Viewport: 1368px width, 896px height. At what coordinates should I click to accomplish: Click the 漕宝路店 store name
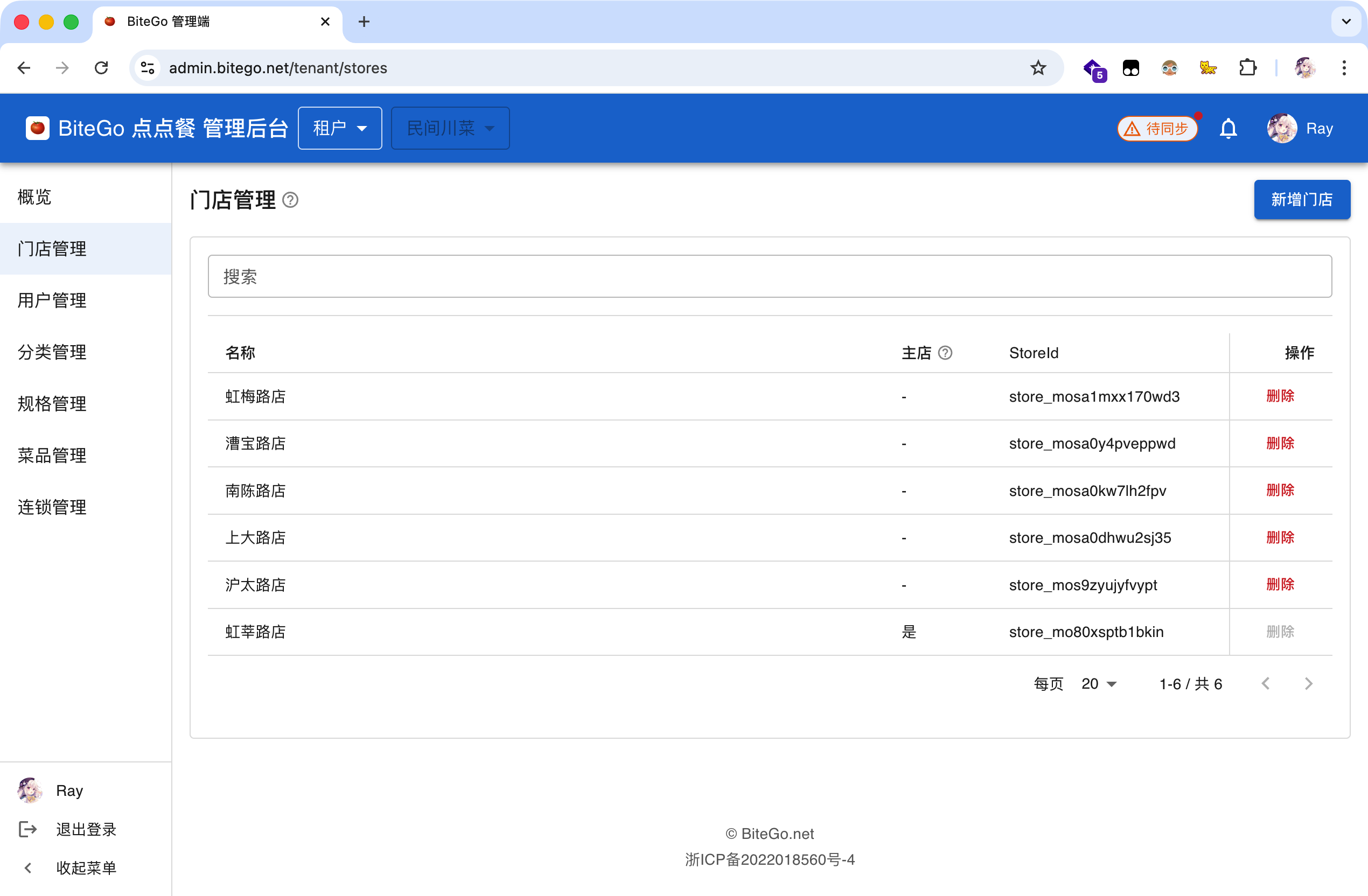255,444
